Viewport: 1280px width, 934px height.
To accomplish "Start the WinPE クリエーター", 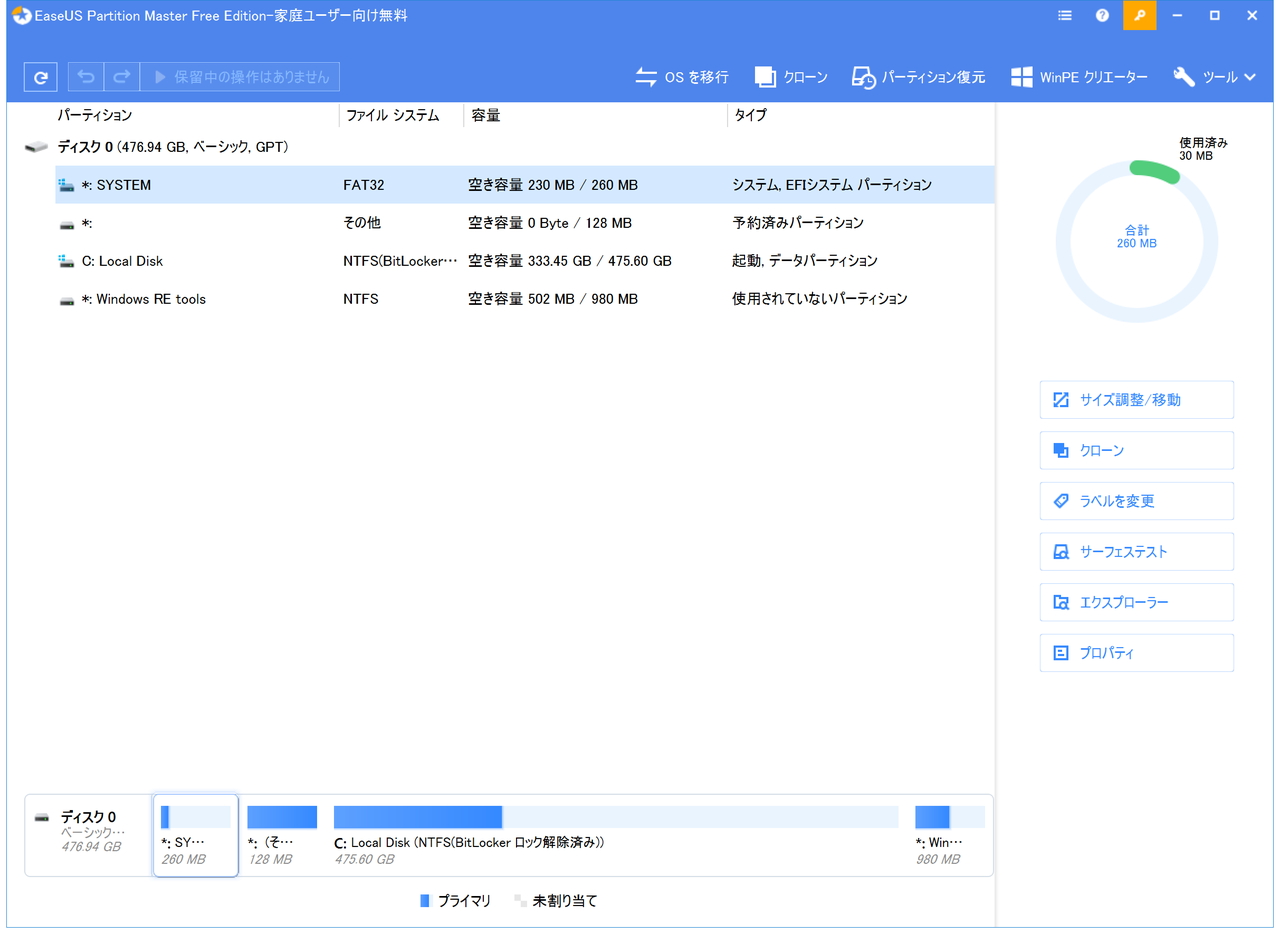I will click(x=1079, y=76).
